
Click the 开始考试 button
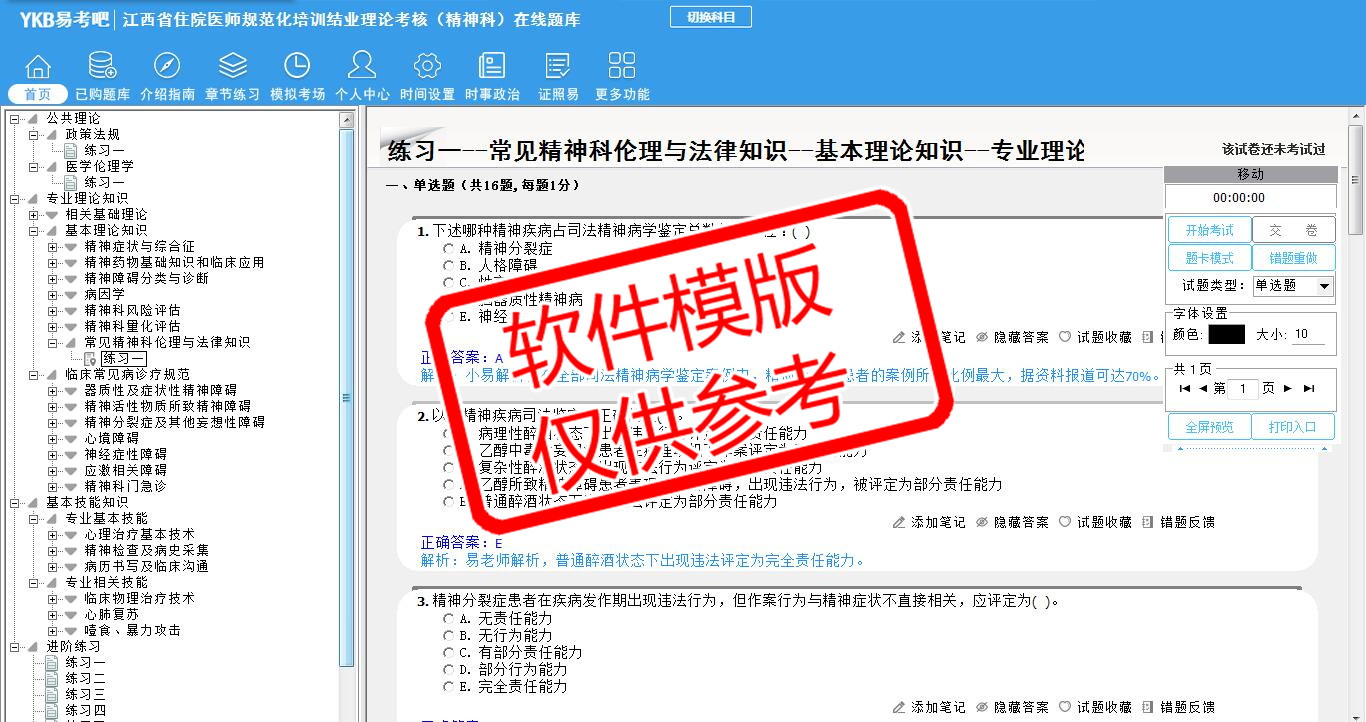tap(1209, 230)
